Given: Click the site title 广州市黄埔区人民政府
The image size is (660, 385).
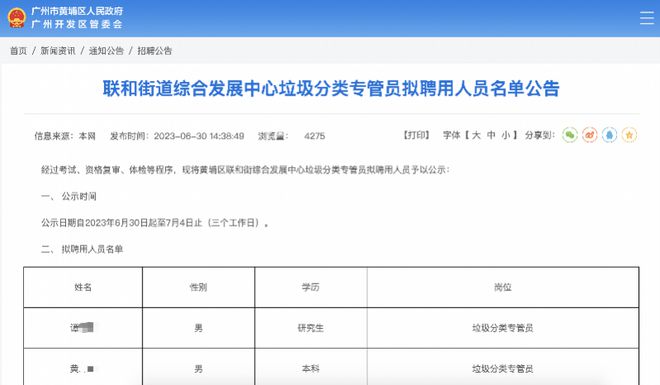Looking at the screenshot, I should (x=77, y=11).
